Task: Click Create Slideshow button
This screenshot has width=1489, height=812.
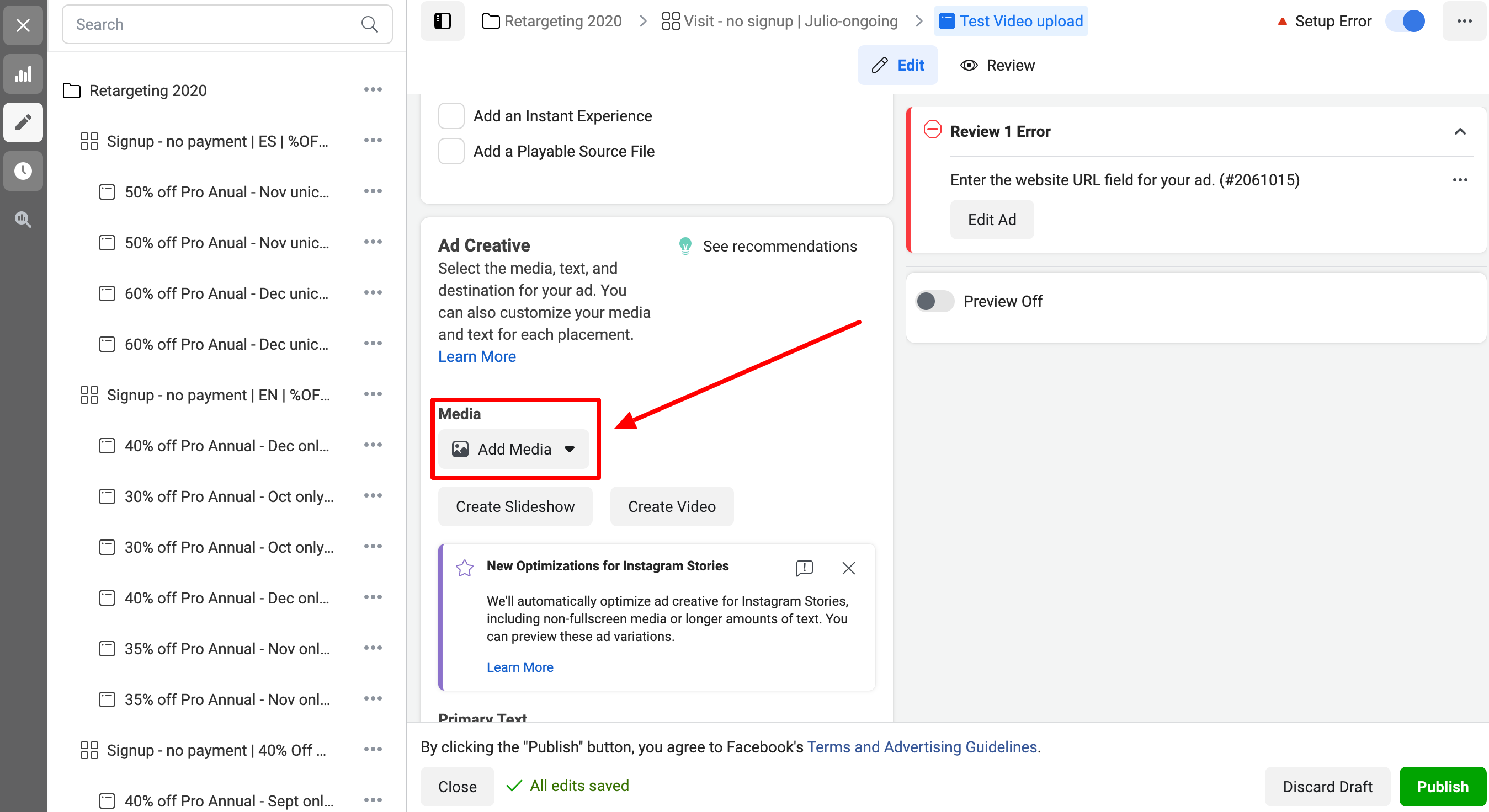Action: tap(515, 506)
